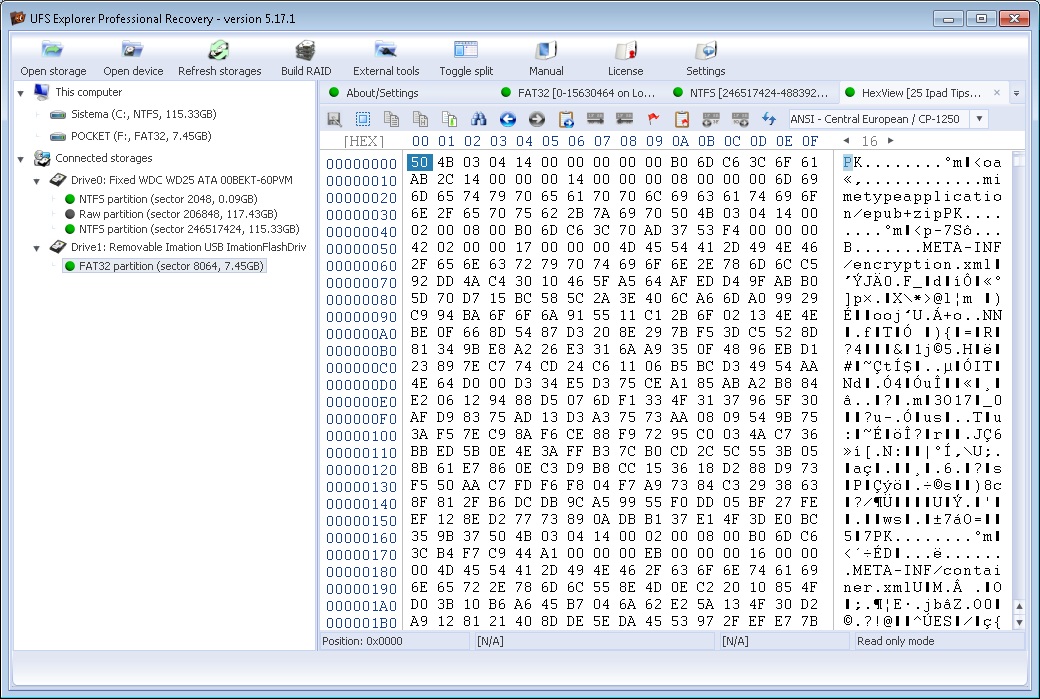The width and height of the screenshot is (1040, 699).
Task: Click ASCII text 'metypeapplicatio'
Action: tap(922, 197)
